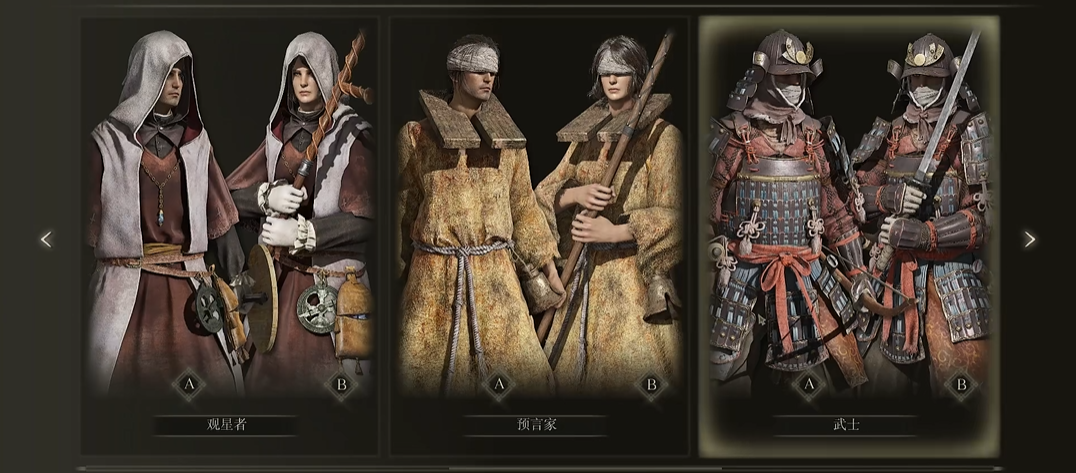Viewport: 1076px width, 473px height.
Task: Select the 预言家 class name label
Action: pyautogui.click(x=536, y=424)
